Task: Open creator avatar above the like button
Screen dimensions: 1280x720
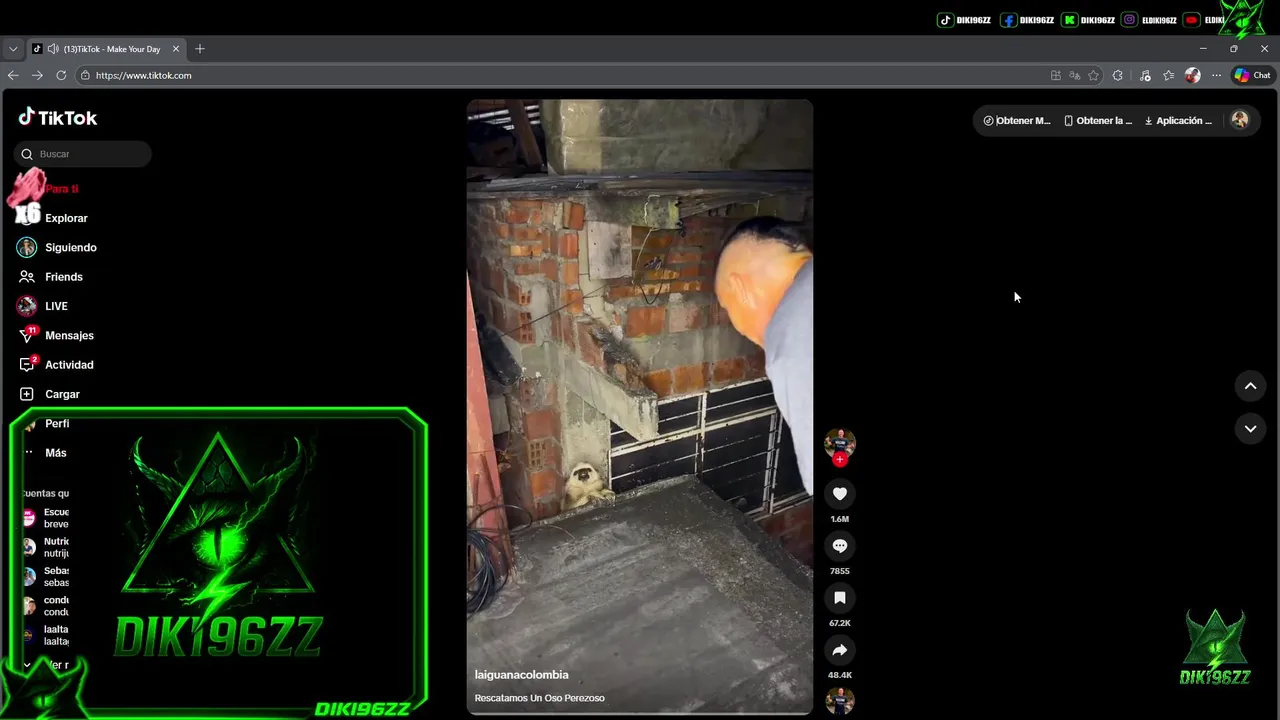Action: point(840,442)
